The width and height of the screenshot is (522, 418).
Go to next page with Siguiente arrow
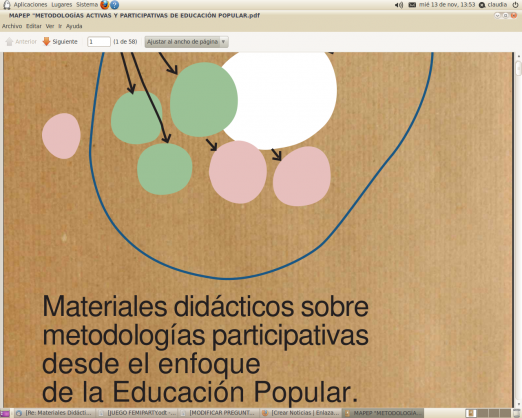point(60,42)
